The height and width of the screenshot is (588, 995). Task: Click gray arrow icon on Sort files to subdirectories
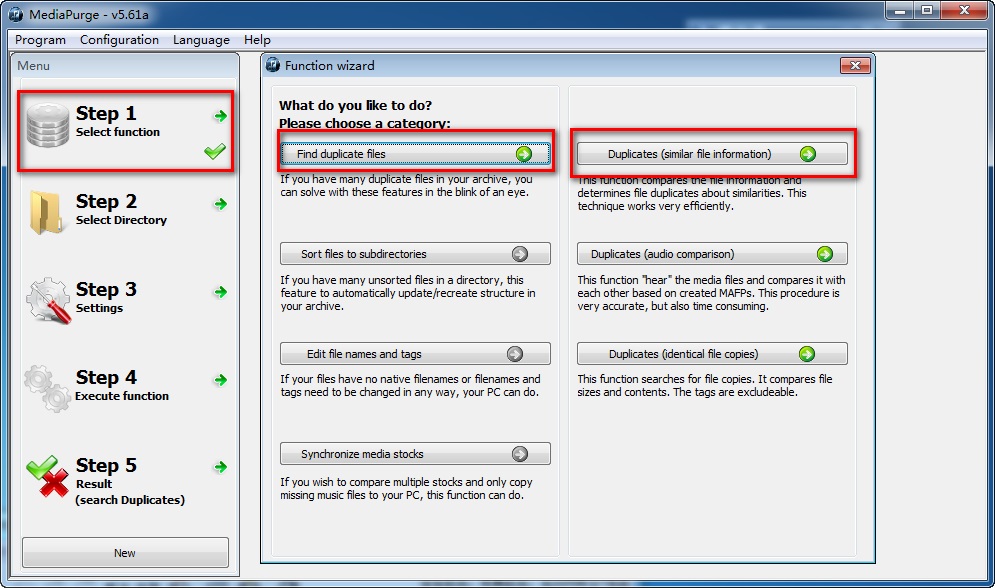520,254
